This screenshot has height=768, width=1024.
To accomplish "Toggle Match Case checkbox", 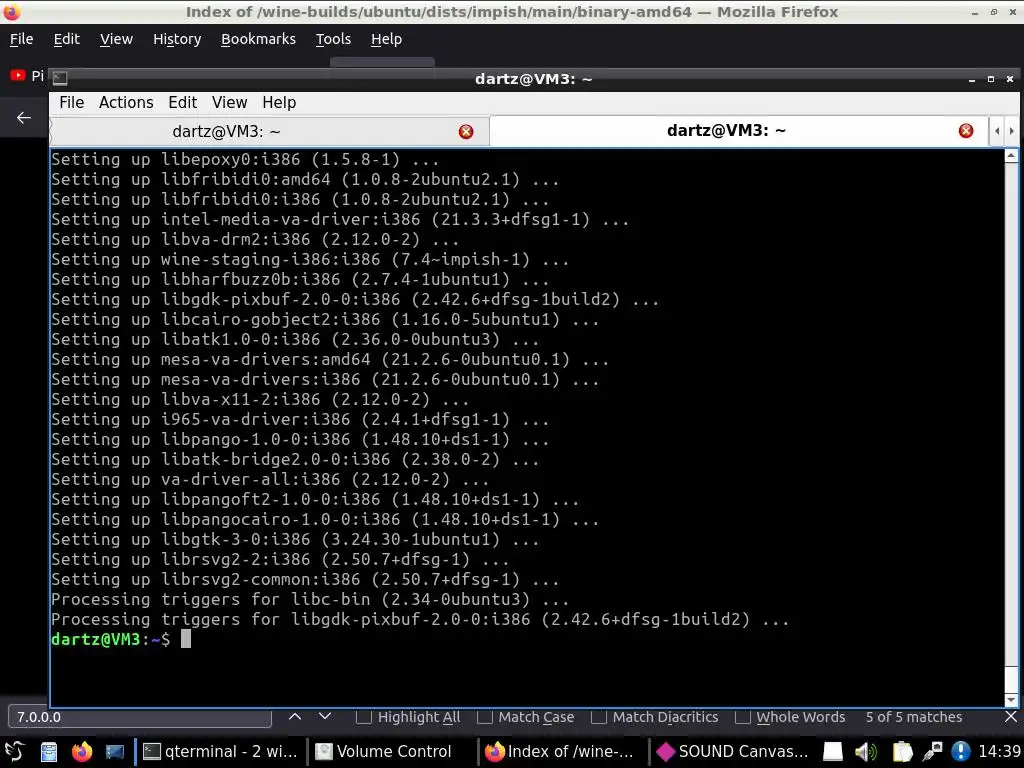I will [x=485, y=717].
